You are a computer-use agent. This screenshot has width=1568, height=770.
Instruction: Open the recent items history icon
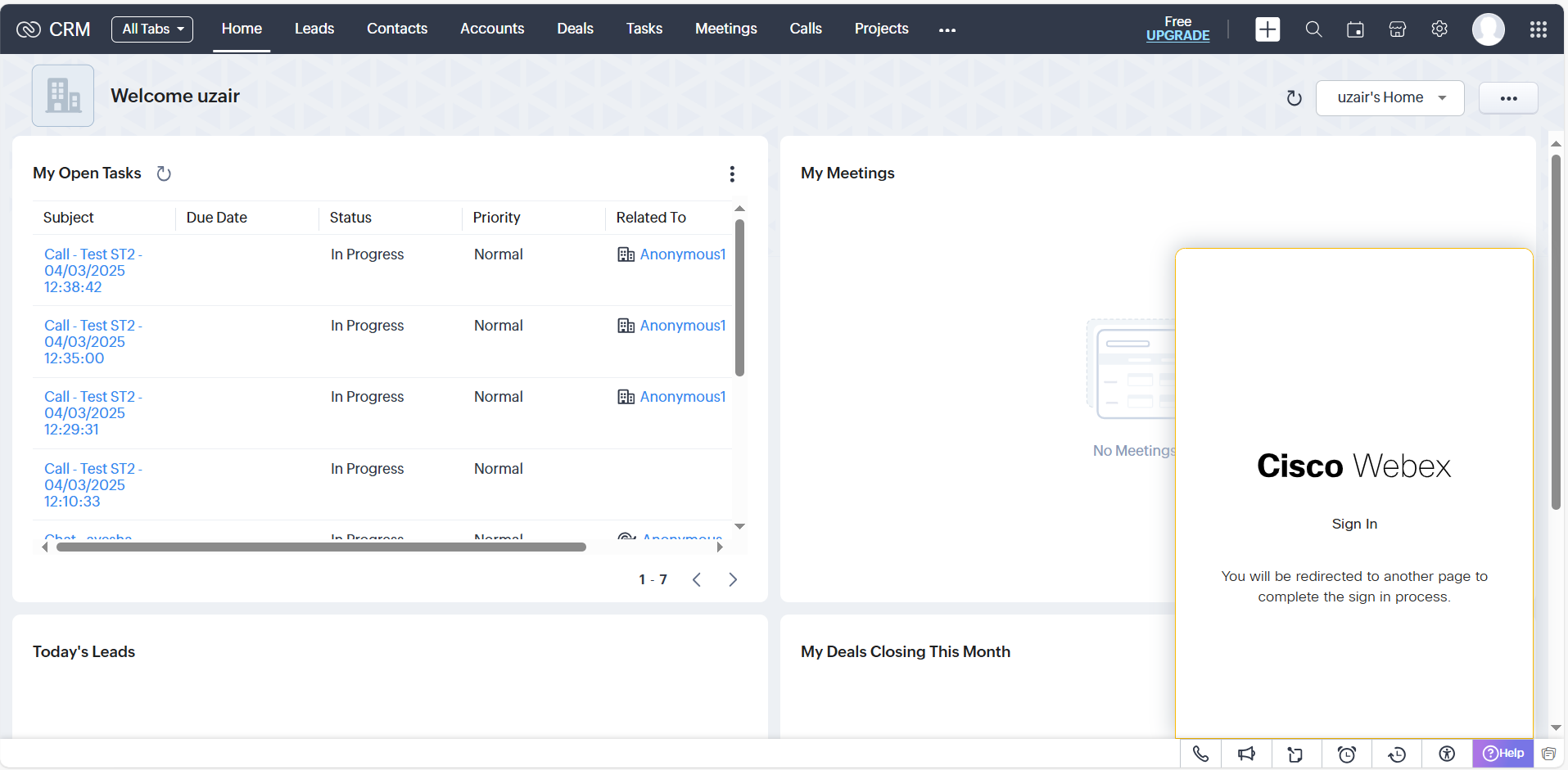[x=1397, y=754]
